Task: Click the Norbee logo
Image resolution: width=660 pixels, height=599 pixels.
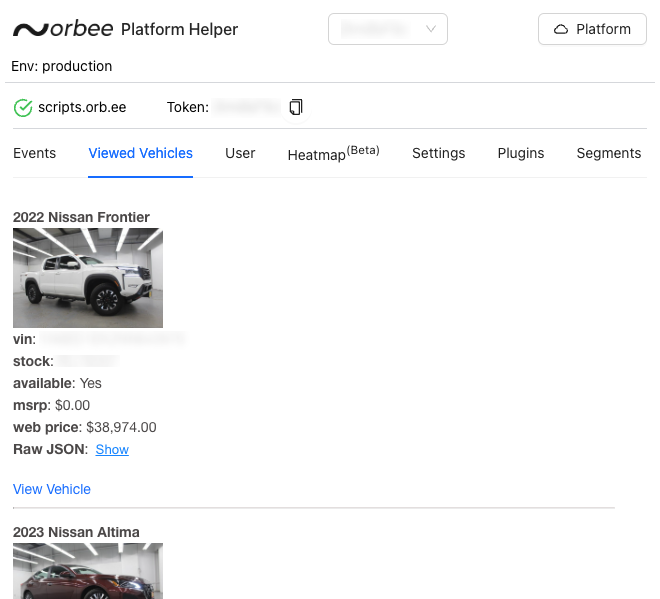Action: pyautogui.click(x=63, y=29)
